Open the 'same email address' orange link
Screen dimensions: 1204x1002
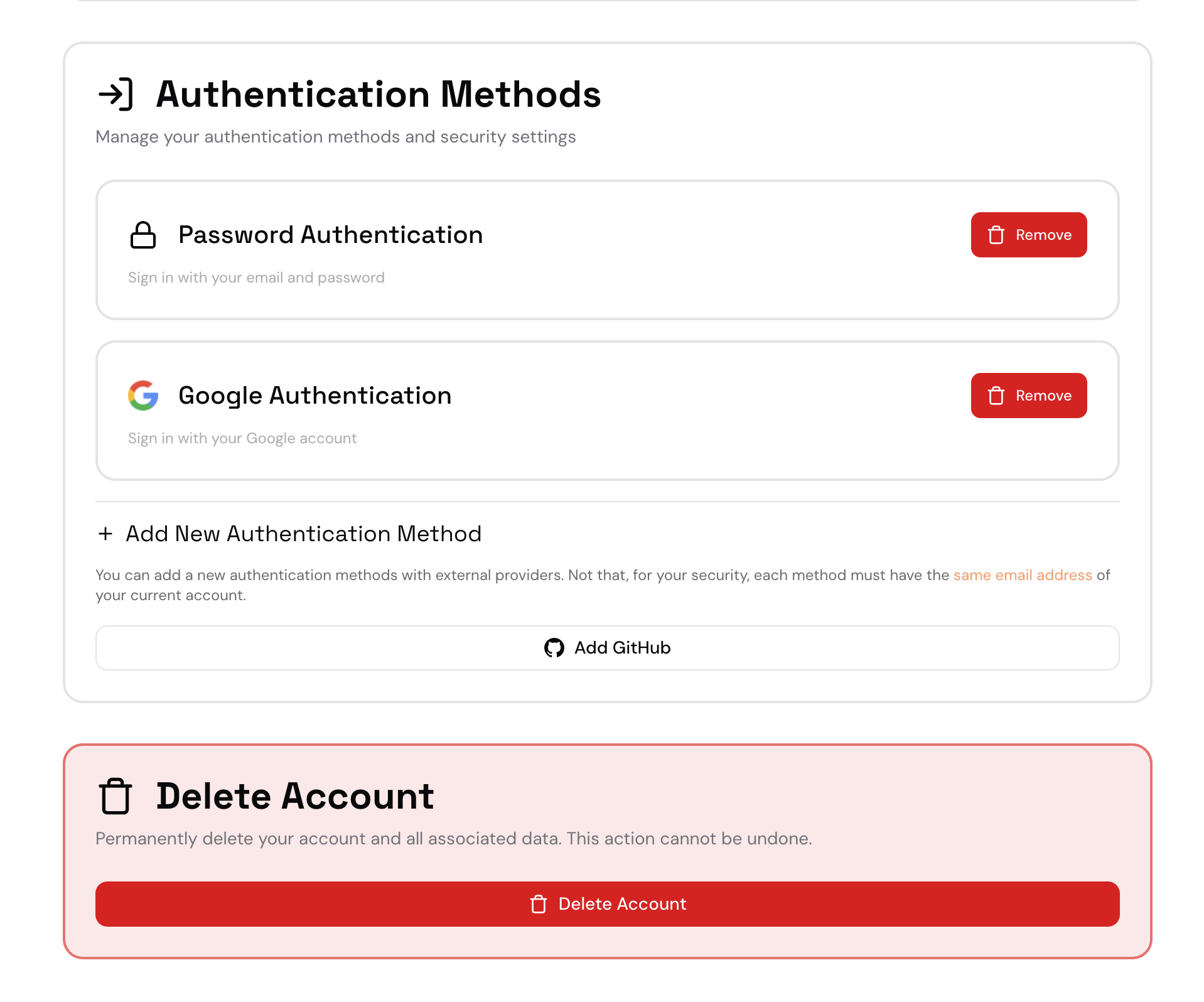click(x=1023, y=575)
